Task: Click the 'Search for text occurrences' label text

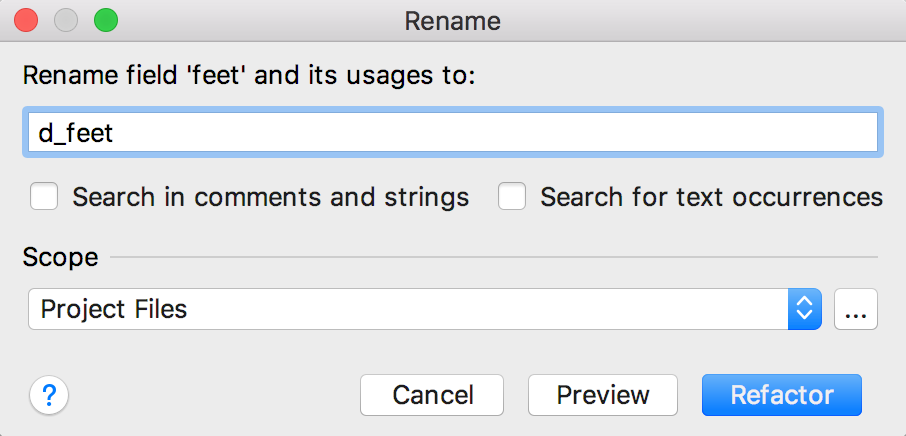Action: 711,197
